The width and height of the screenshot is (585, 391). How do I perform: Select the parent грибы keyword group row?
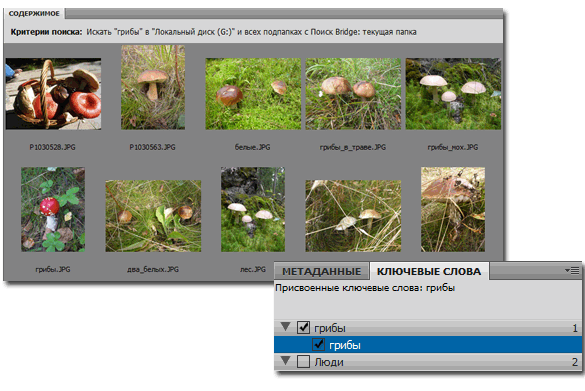click(428, 328)
